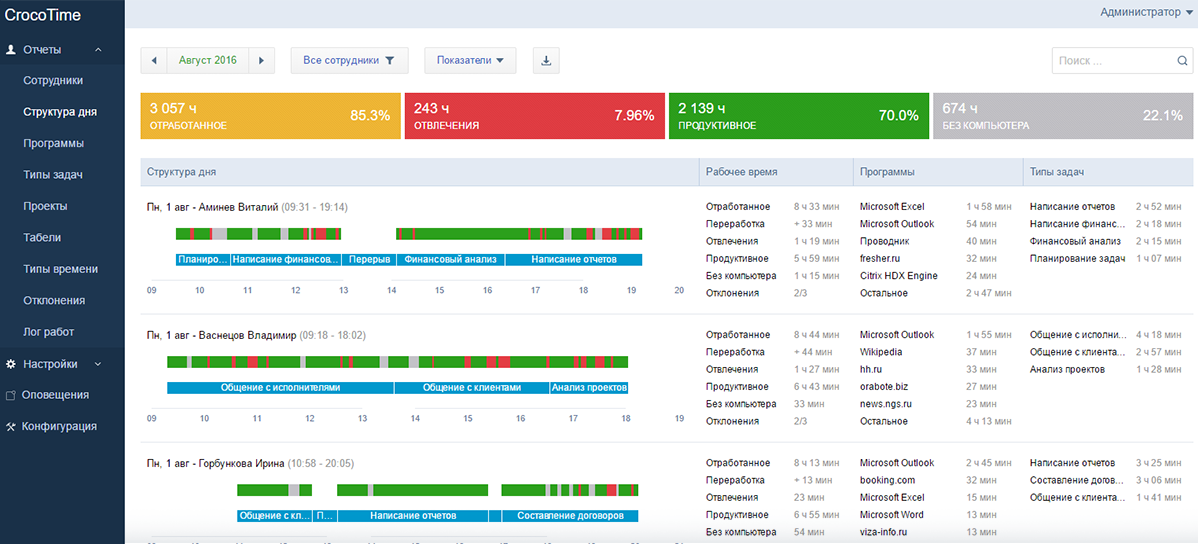Screen dimensions: 1198x544
Task: Click the red Отвлечения summary tile
Action: coord(535,116)
